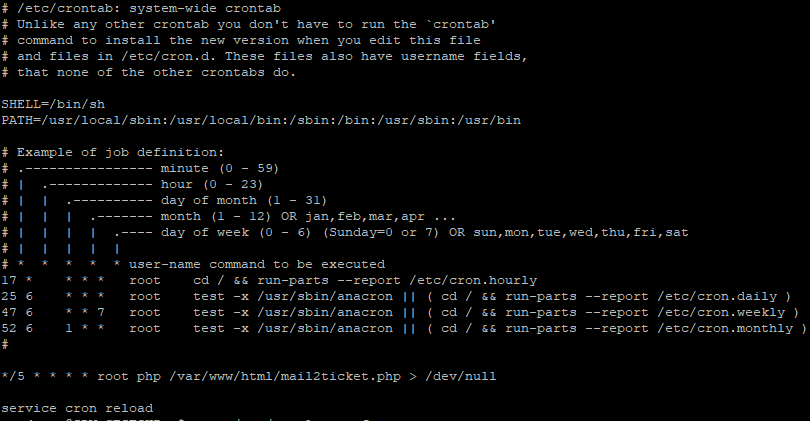Click the '/dev/null' redirect target

pos(460,376)
